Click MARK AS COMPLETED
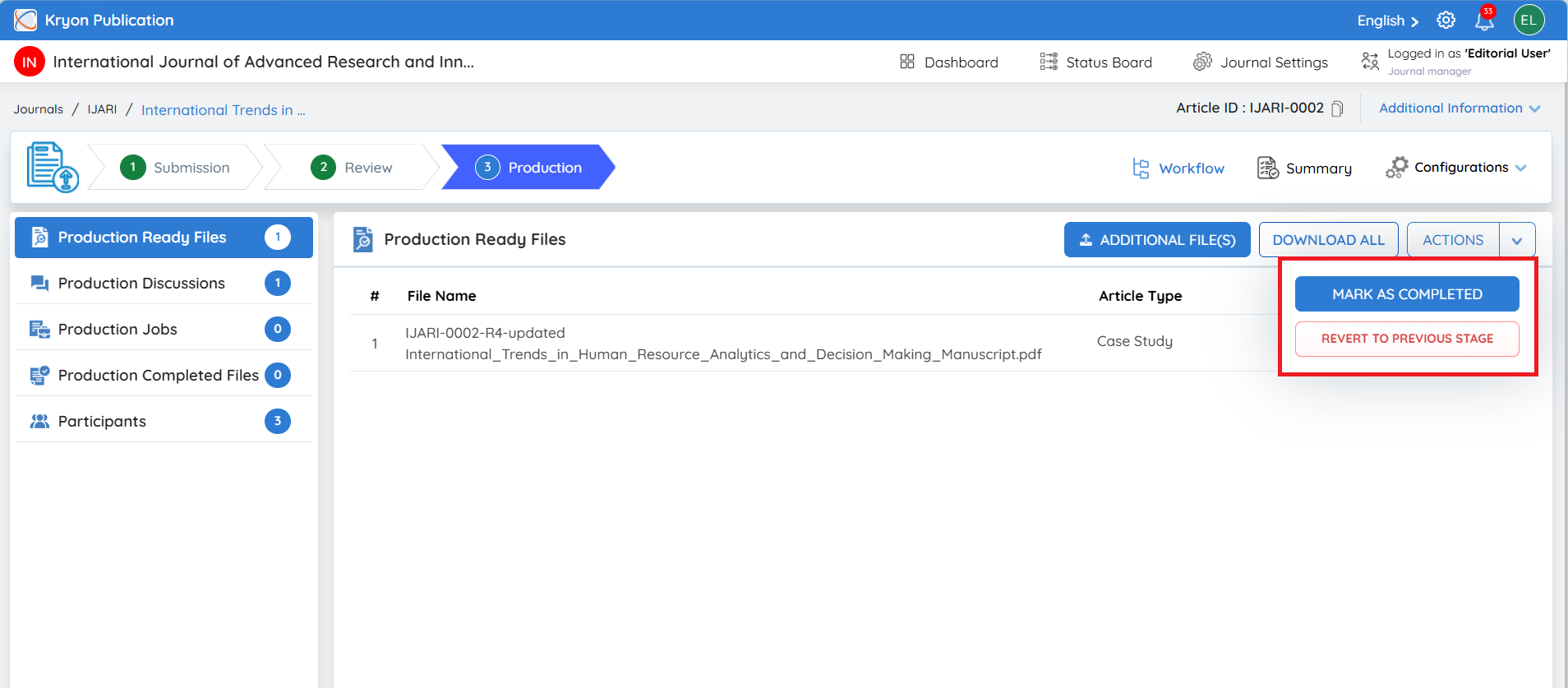1568x688 pixels. [1407, 294]
